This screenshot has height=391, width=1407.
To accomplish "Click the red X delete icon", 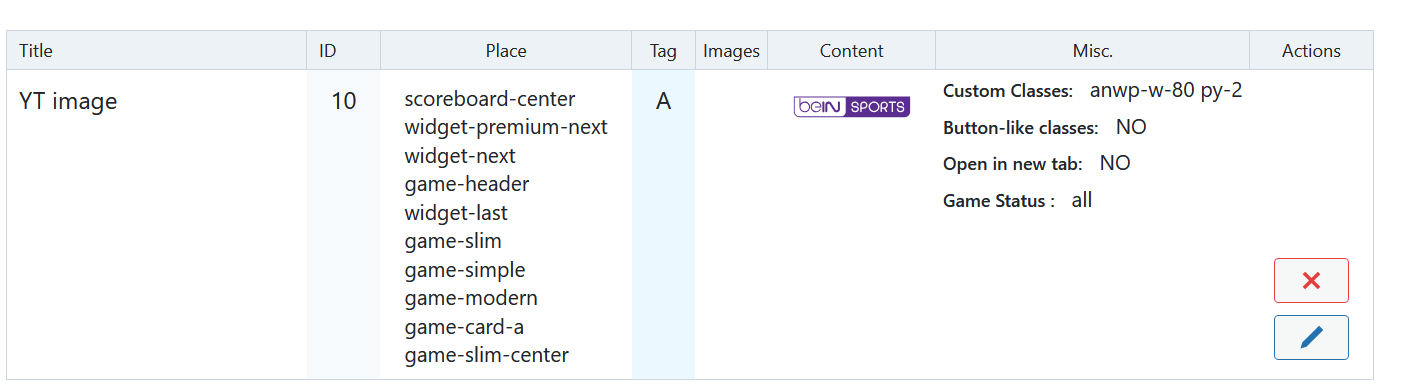I will pyautogui.click(x=1311, y=281).
